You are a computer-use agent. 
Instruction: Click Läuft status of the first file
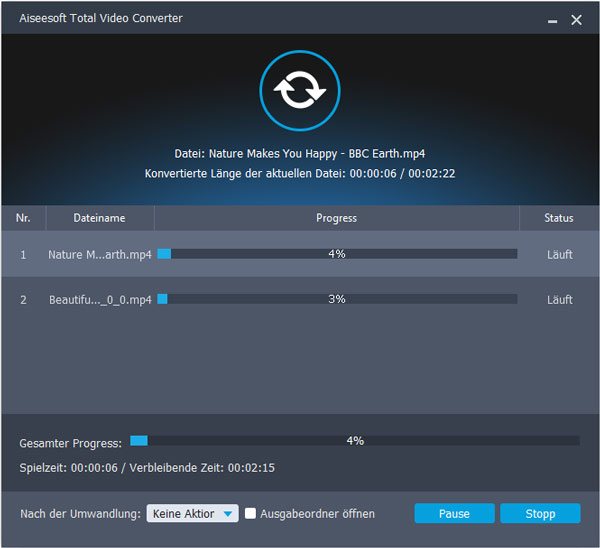pos(559,255)
